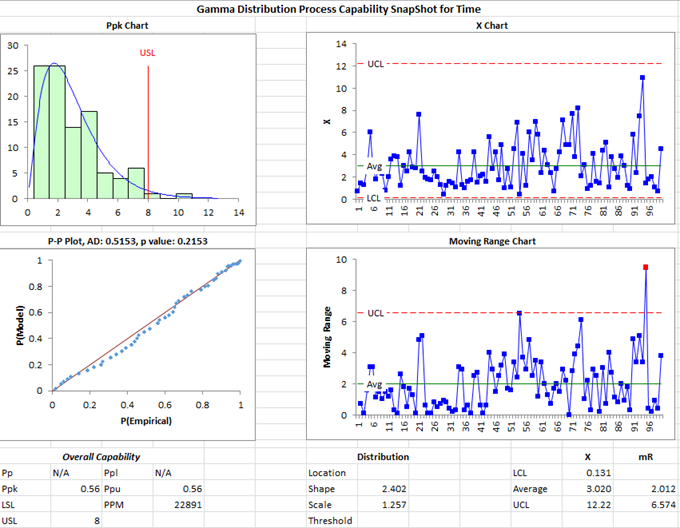Click the USL value cell showing 8
The width and height of the screenshot is (680, 528).
(76, 521)
